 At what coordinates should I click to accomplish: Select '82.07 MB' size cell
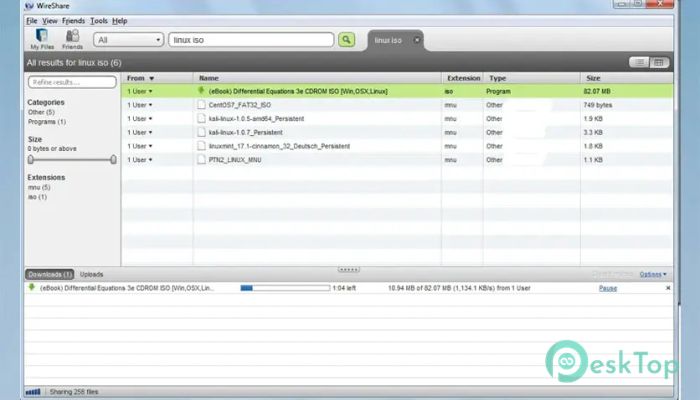pos(597,91)
